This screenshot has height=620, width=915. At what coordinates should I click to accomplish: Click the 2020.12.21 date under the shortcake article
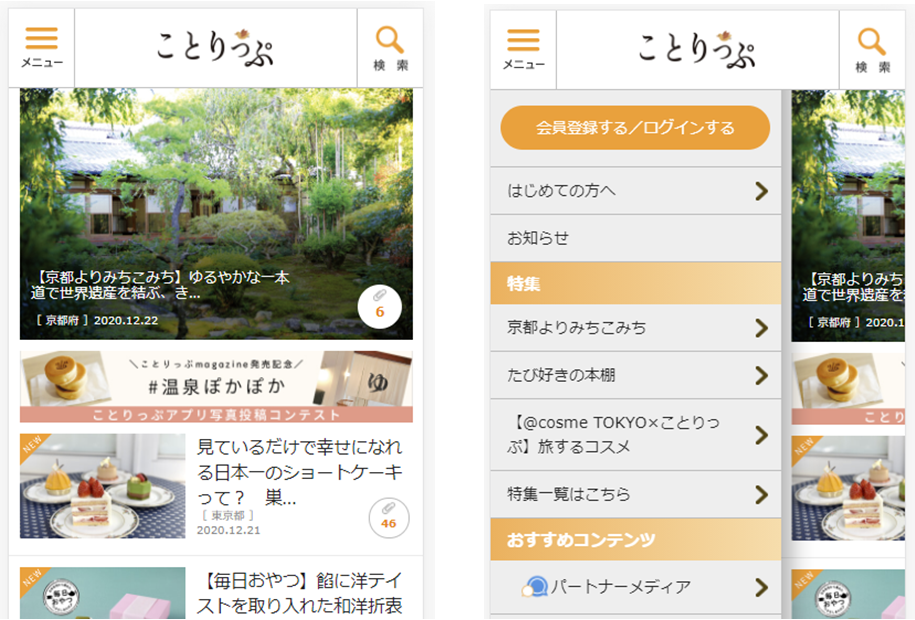pyautogui.click(x=228, y=530)
